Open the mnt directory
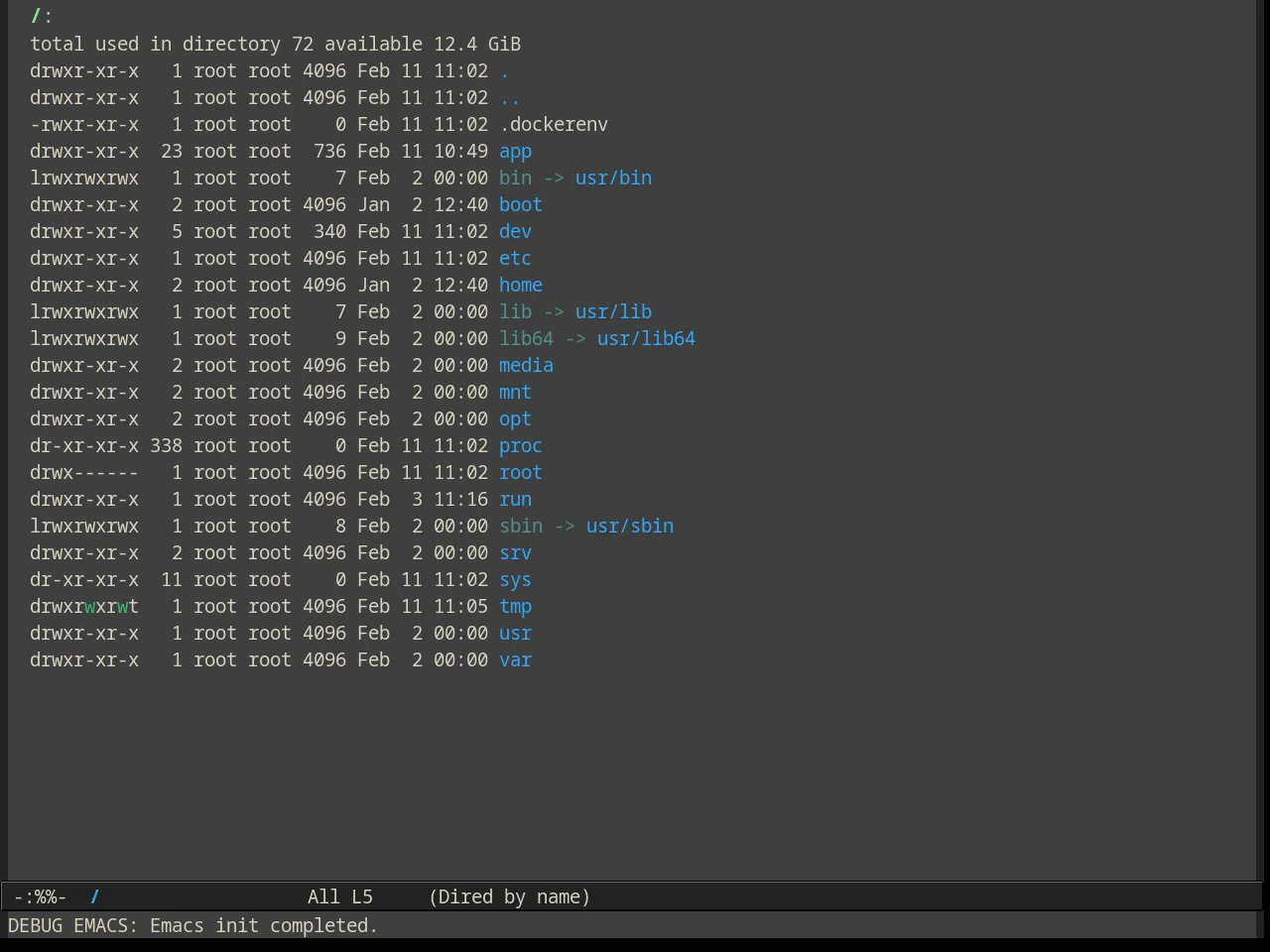 click(x=515, y=393)
